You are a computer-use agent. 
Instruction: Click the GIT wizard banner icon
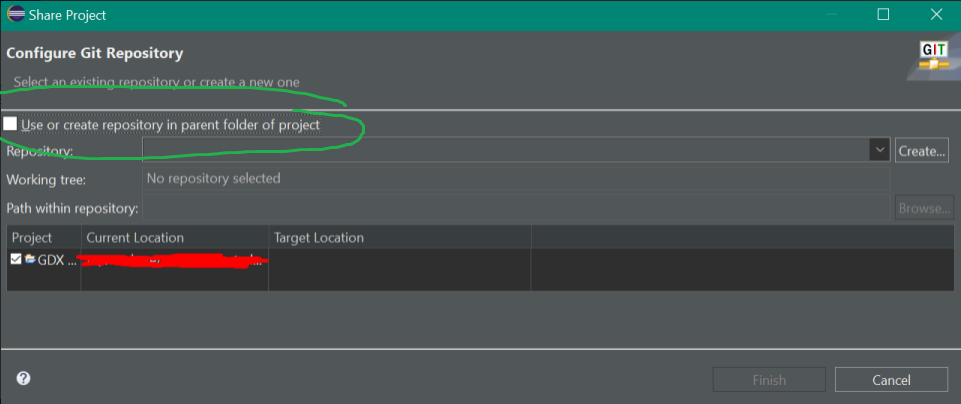coord(933,60)
